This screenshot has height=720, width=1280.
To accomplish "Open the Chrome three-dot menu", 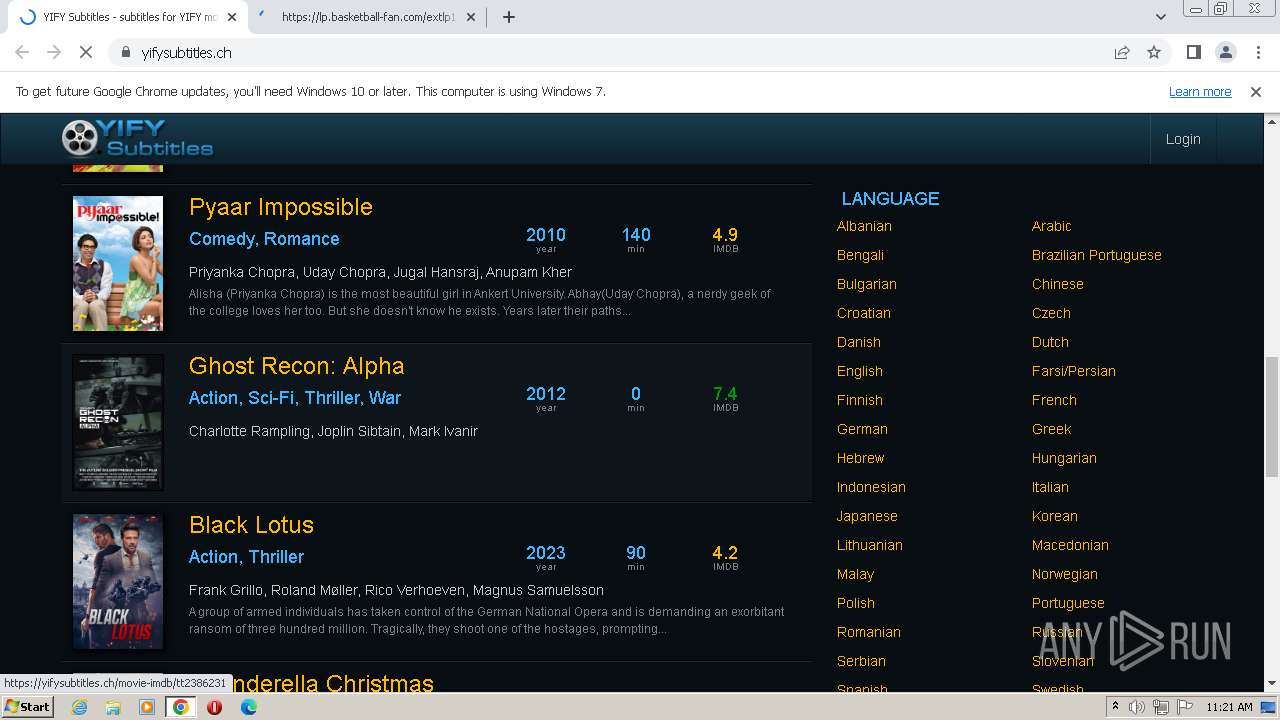I will click(1257, 52).
